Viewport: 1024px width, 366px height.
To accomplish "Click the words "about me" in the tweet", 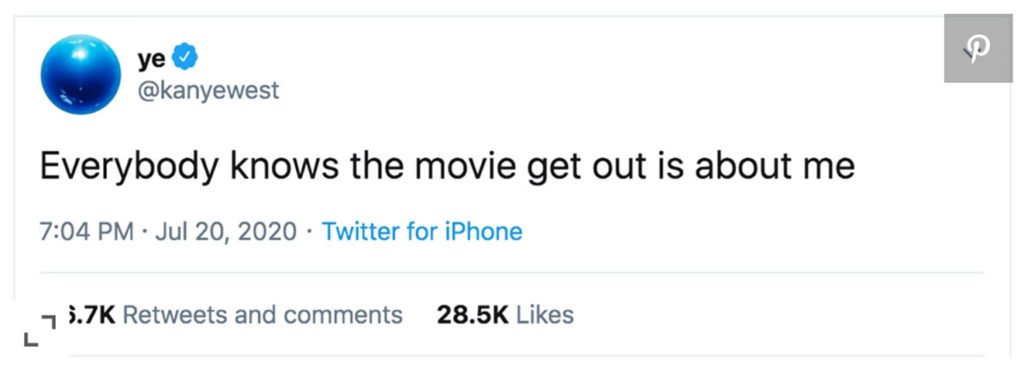I will 775,167.
